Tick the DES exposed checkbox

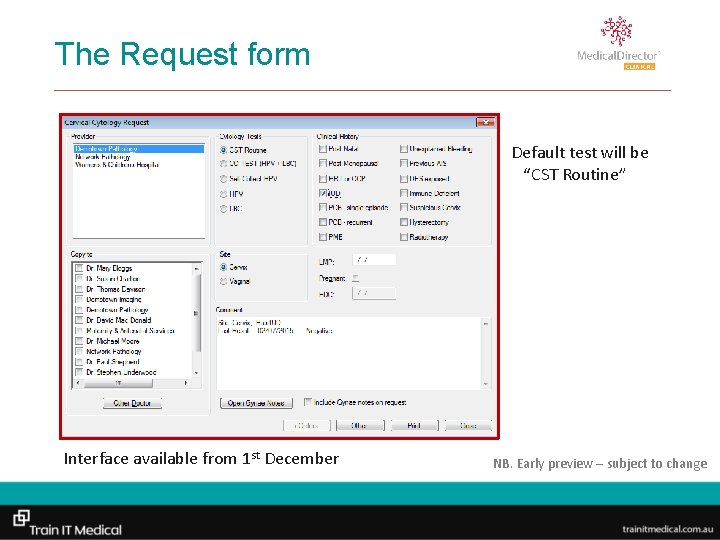404,179
